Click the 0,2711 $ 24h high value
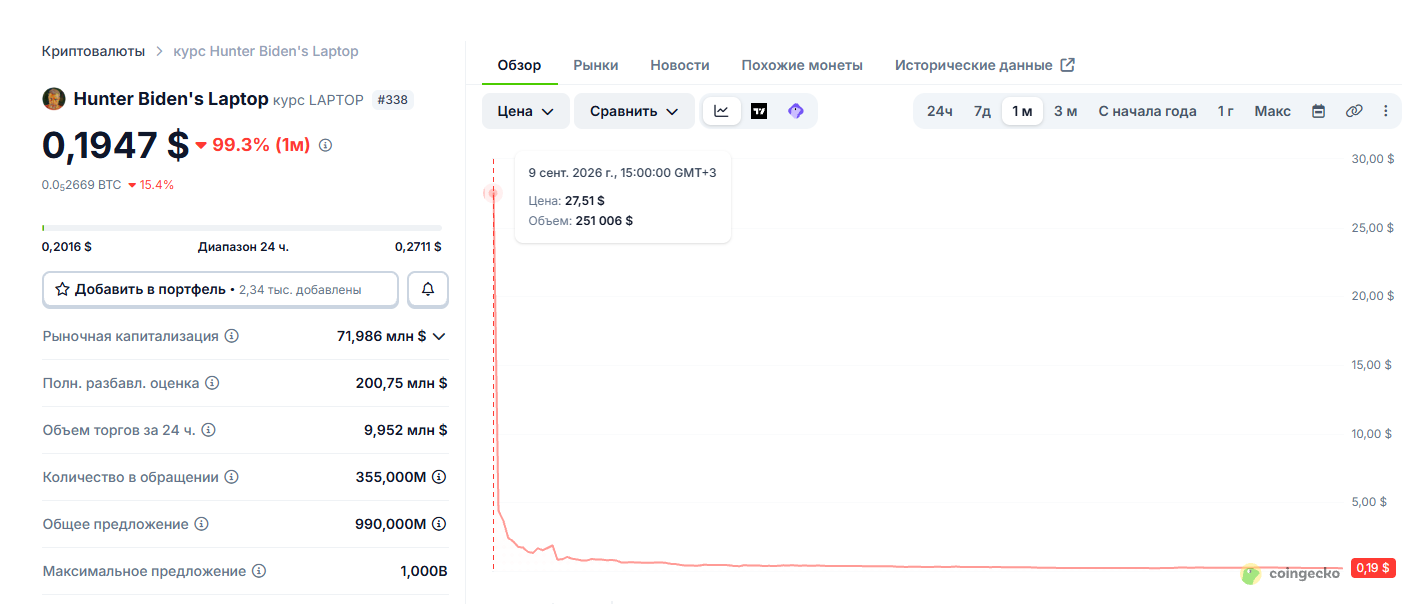This screenshot has width=1408, height=604. click(418, 247)
